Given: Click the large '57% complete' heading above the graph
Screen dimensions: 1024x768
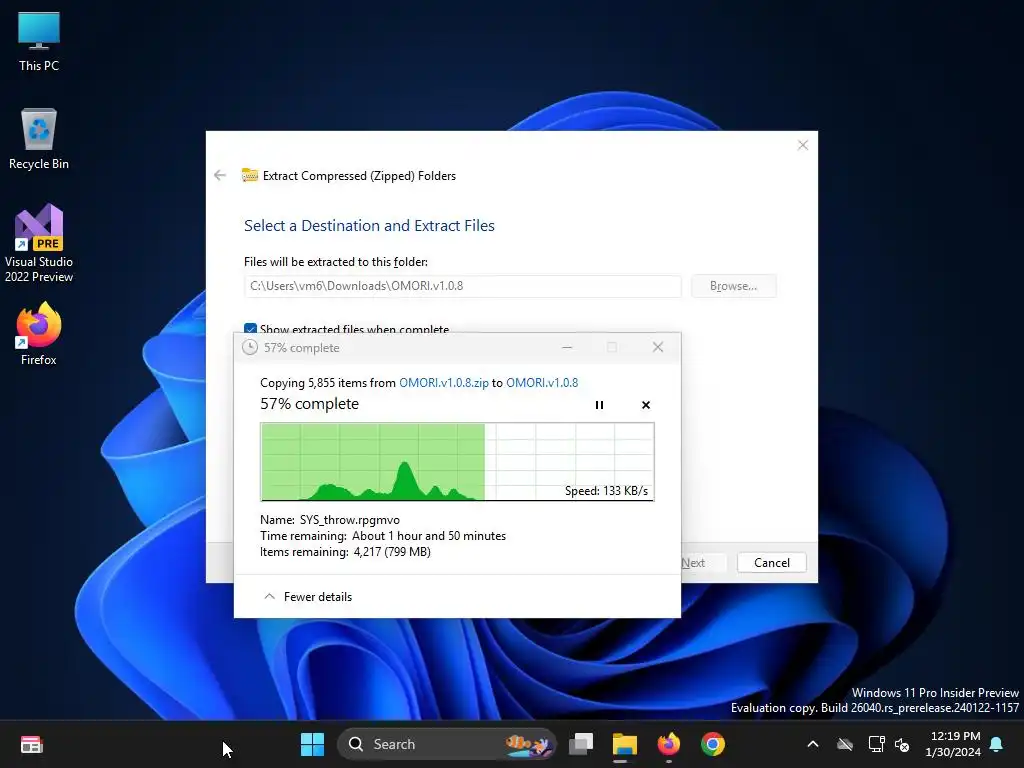Looking at the screenshot, I should point(310,404).
